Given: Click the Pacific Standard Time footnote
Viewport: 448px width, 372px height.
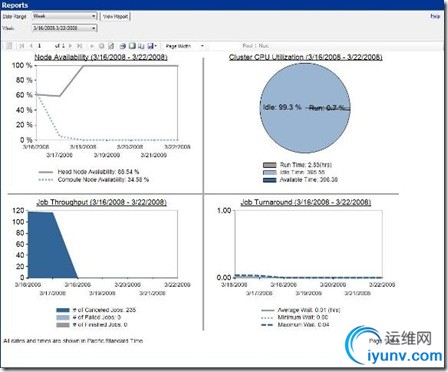Looking at the screenshot, I should (73, 341).
